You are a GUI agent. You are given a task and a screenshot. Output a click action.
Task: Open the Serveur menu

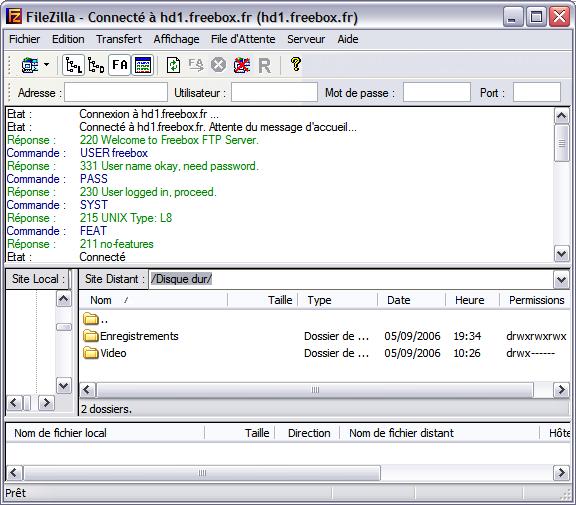tap(306, 39)
